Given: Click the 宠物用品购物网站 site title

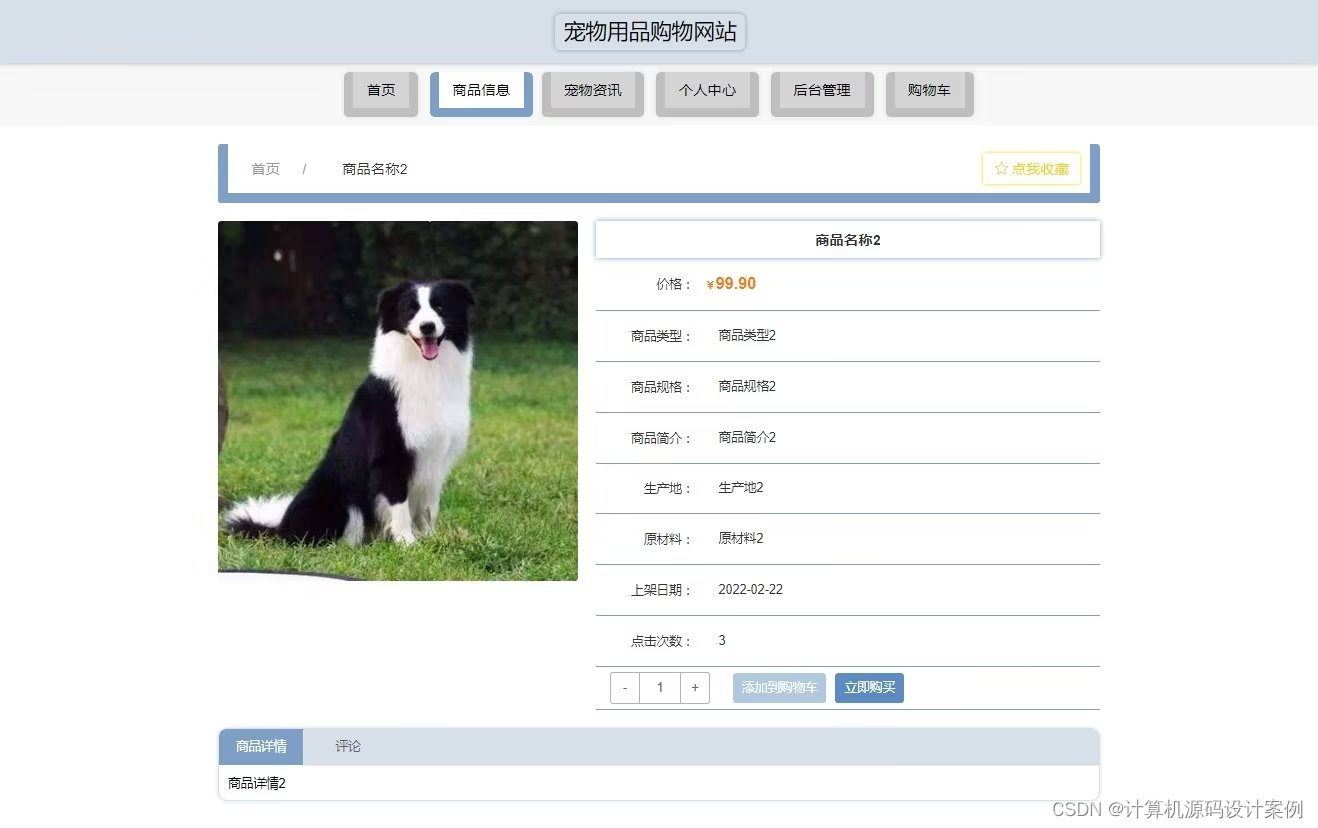Looking at the screenshot, I should coord(649,31).
